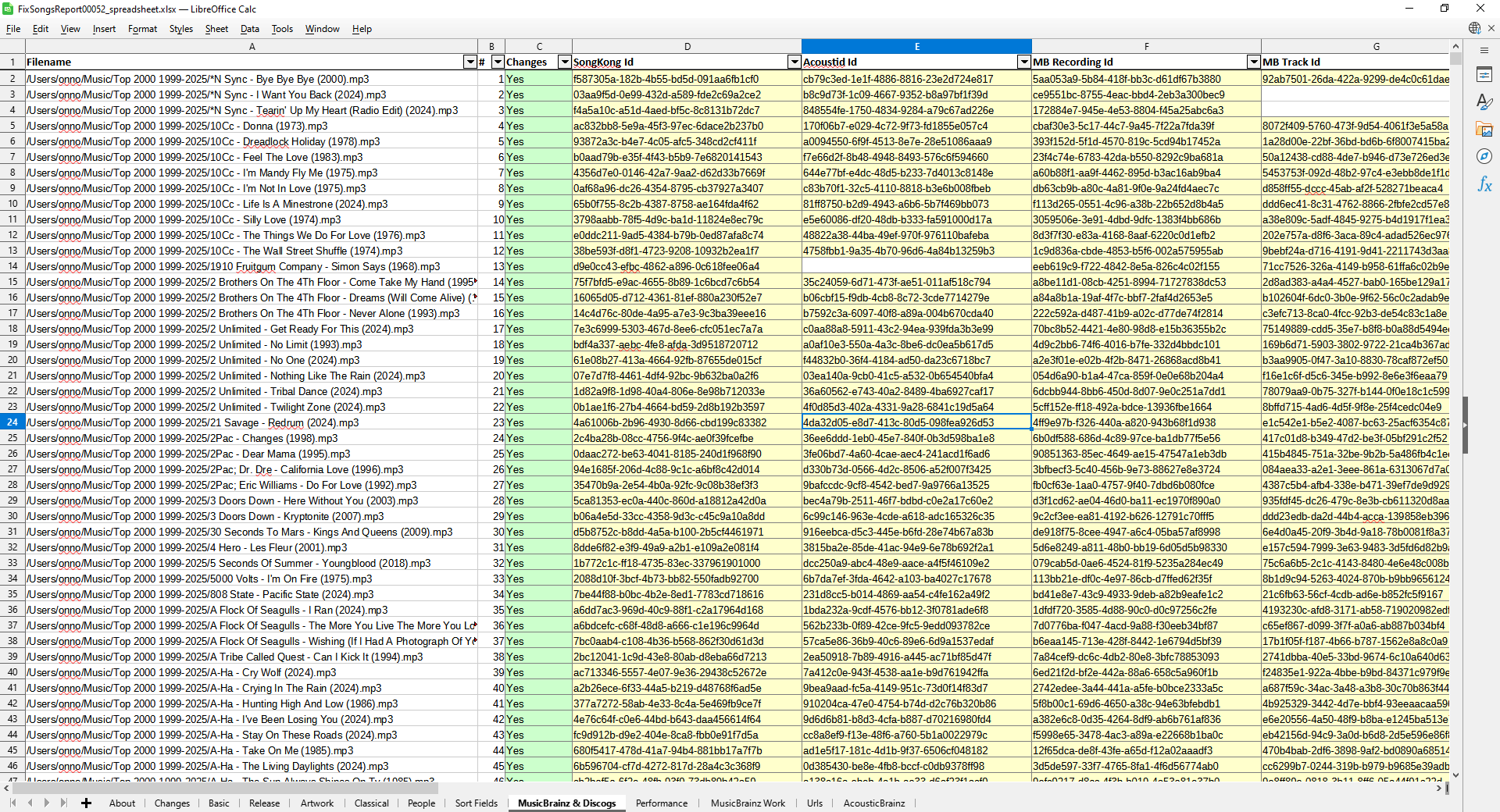
Task: Open the MB Recording Id filter dropdown
Action: pos(1253,62)
